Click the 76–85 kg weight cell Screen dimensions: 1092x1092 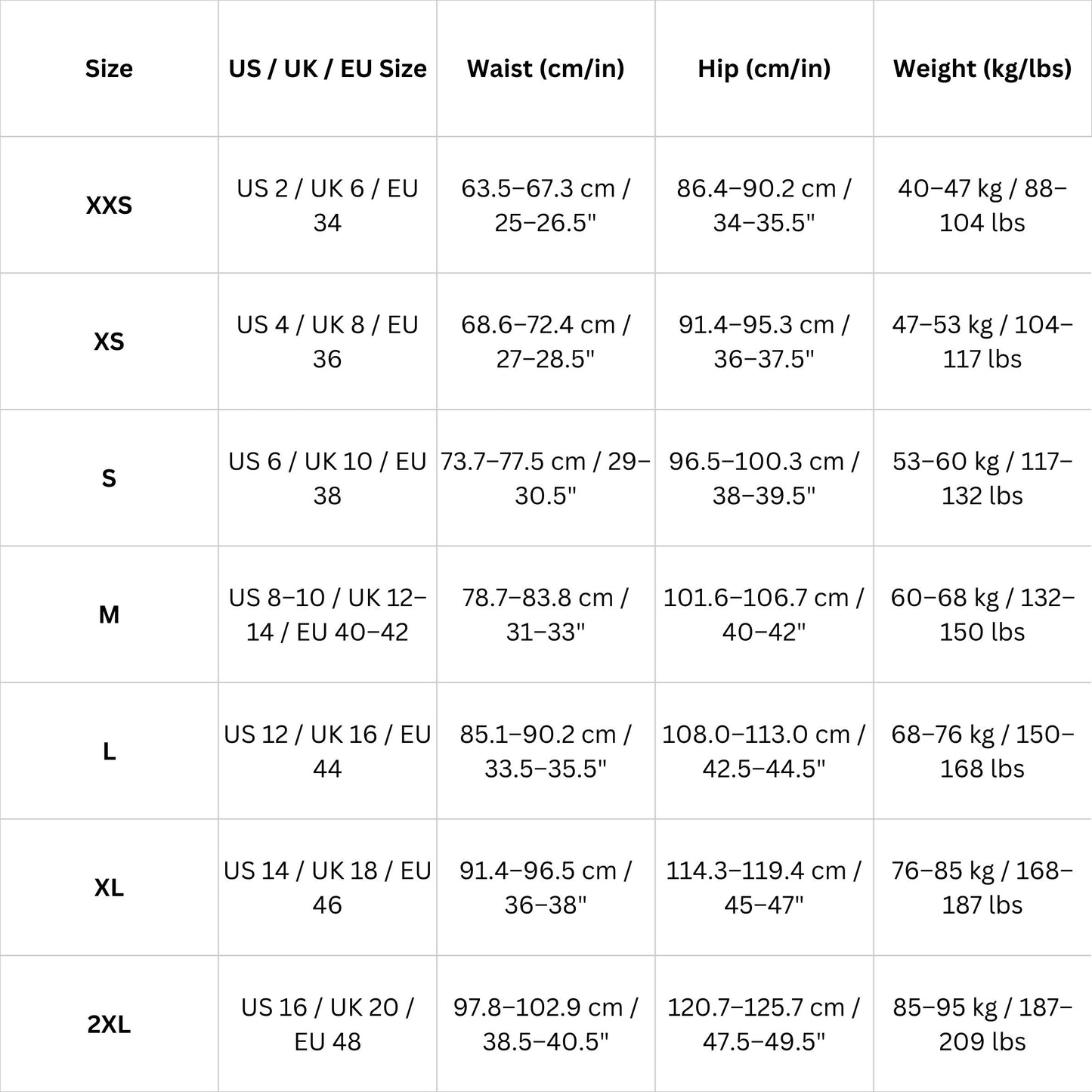tap(982, 888)
